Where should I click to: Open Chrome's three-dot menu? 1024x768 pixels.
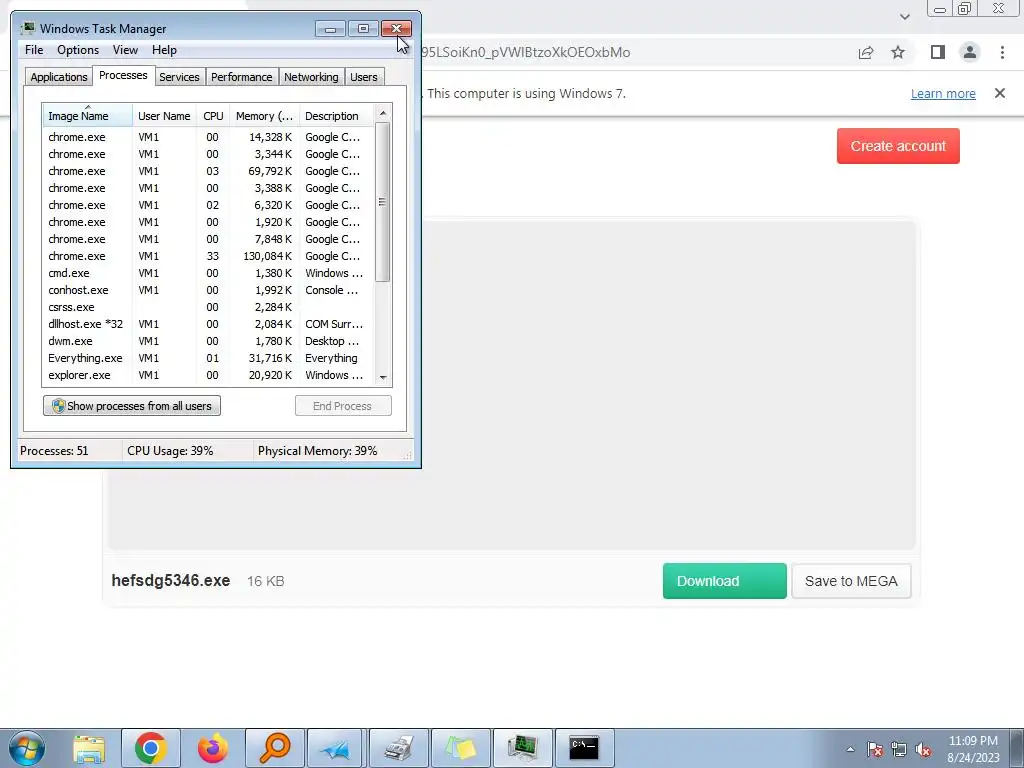1002,52
